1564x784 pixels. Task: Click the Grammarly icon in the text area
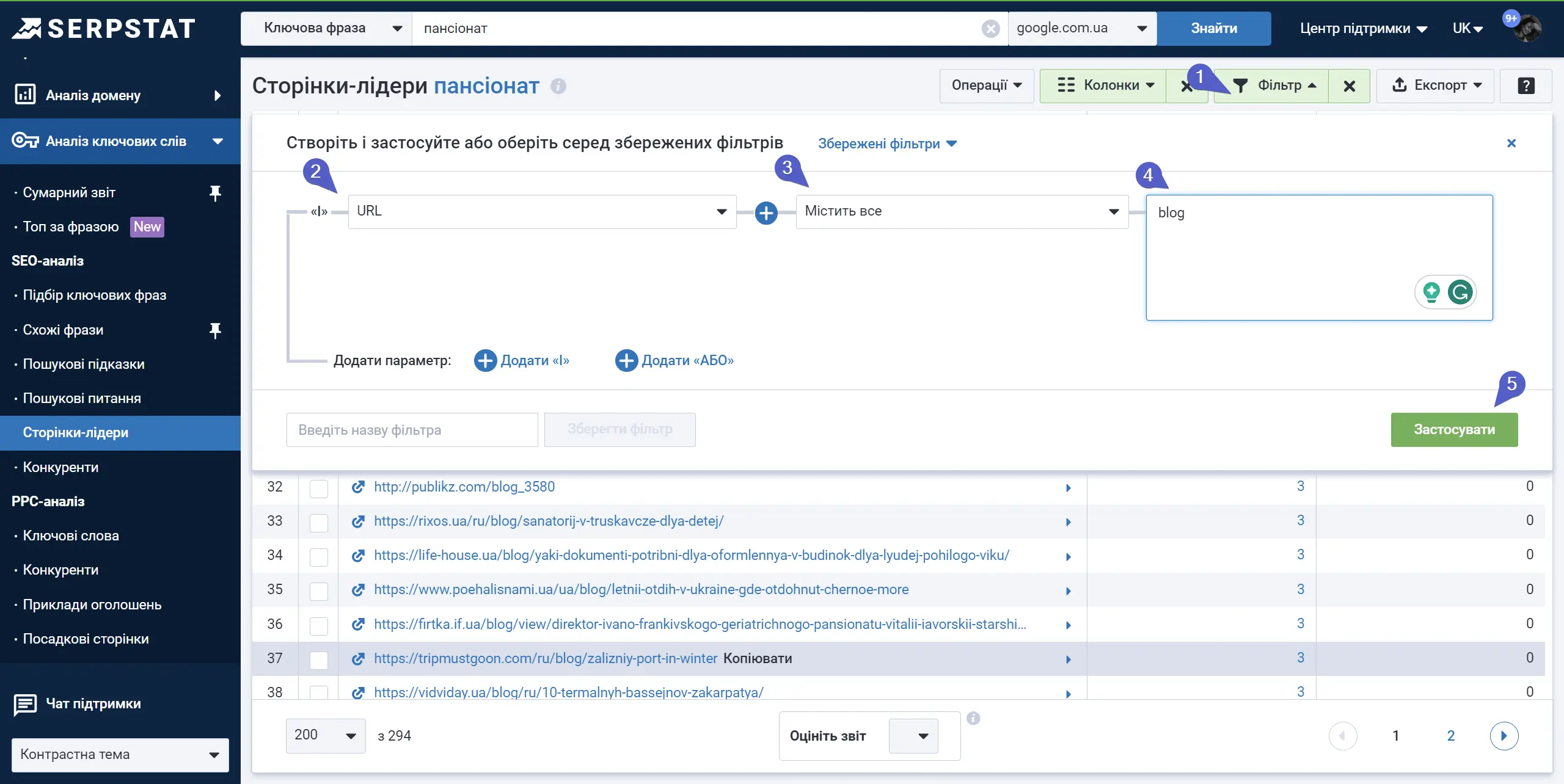pyautogui.click(x=1460, y=292)
